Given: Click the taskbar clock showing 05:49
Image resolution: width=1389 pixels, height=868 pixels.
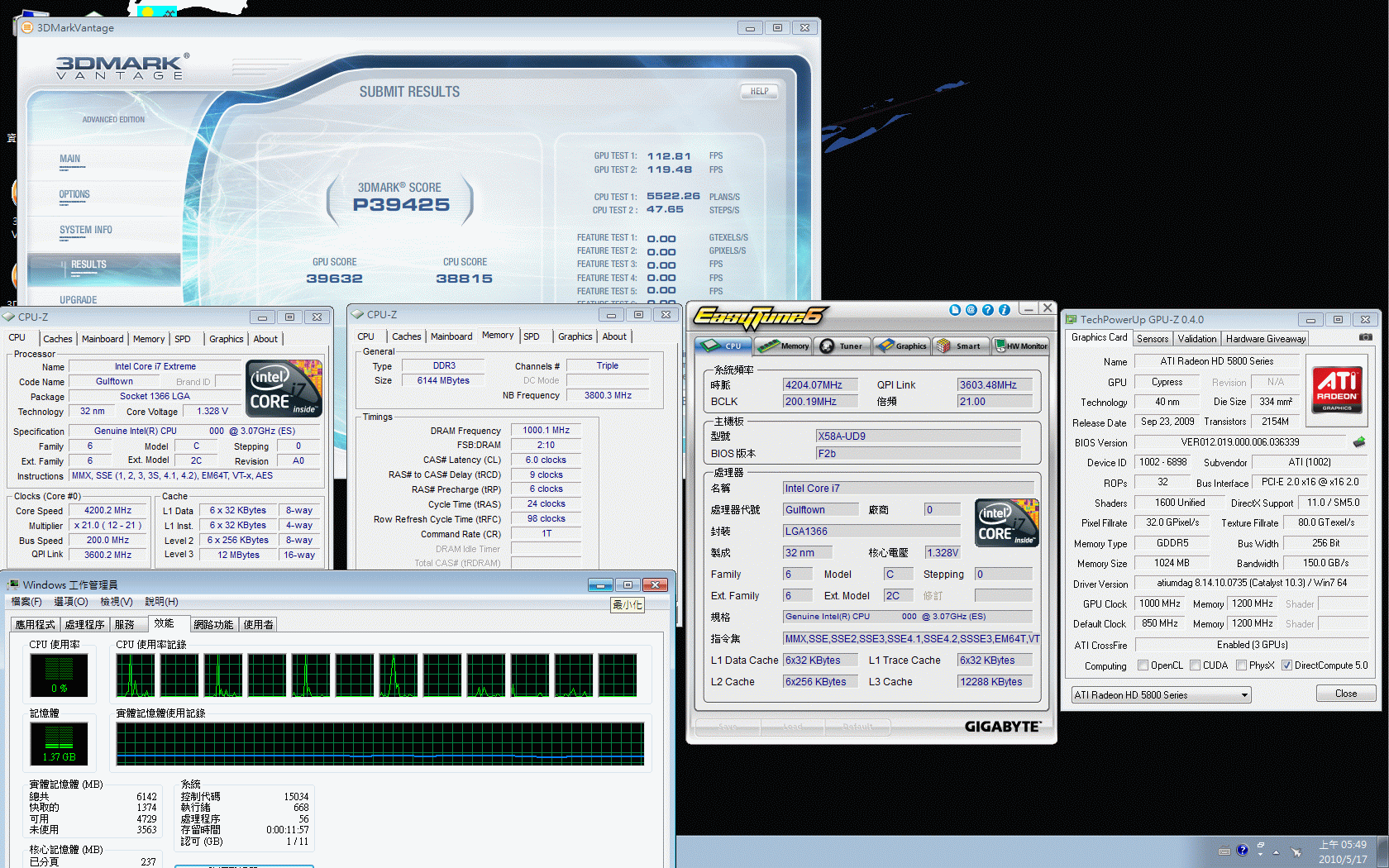Looking at the screenshot, I should click(1343, 852).
